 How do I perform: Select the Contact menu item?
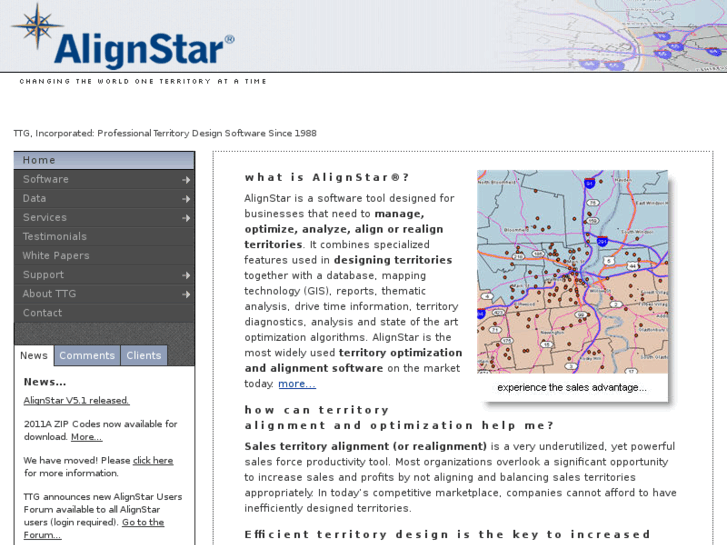tap(43, 313)
